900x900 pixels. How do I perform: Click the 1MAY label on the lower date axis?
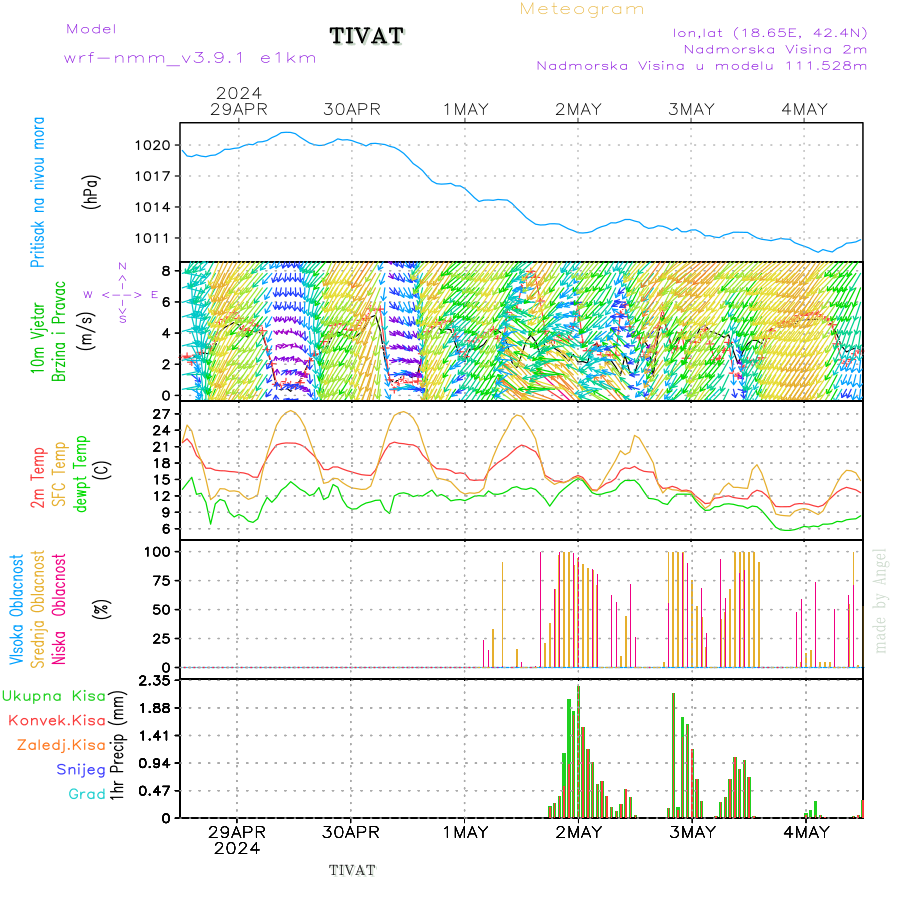pyautogui.click(x=465, y=832)
